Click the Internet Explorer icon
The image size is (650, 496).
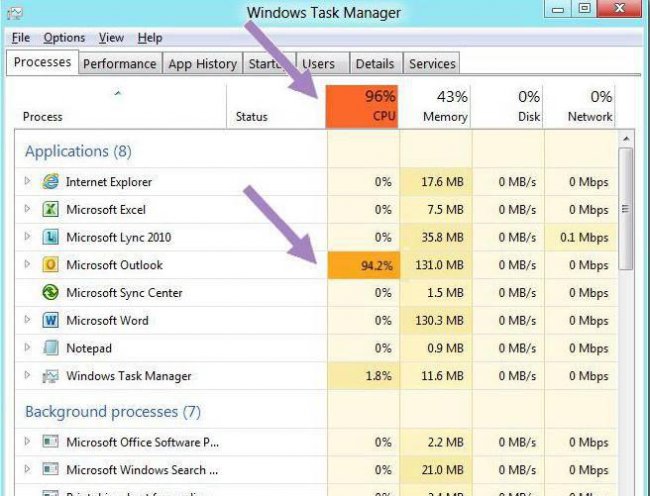[50, 181]
